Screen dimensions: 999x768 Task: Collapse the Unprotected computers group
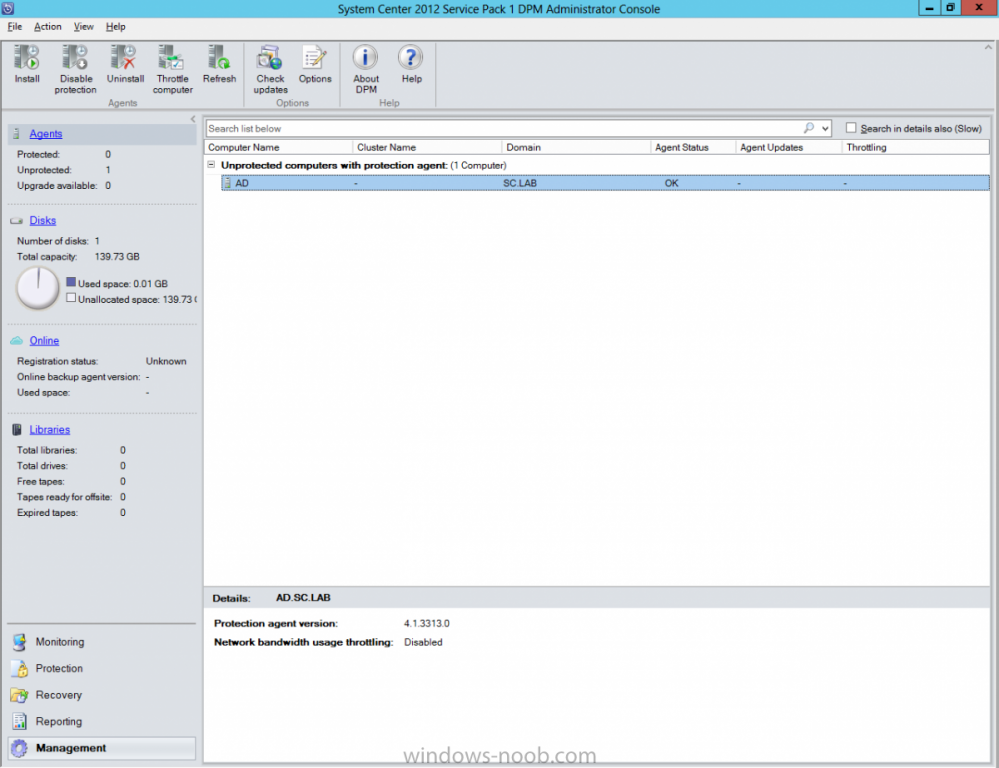[211, 165]
